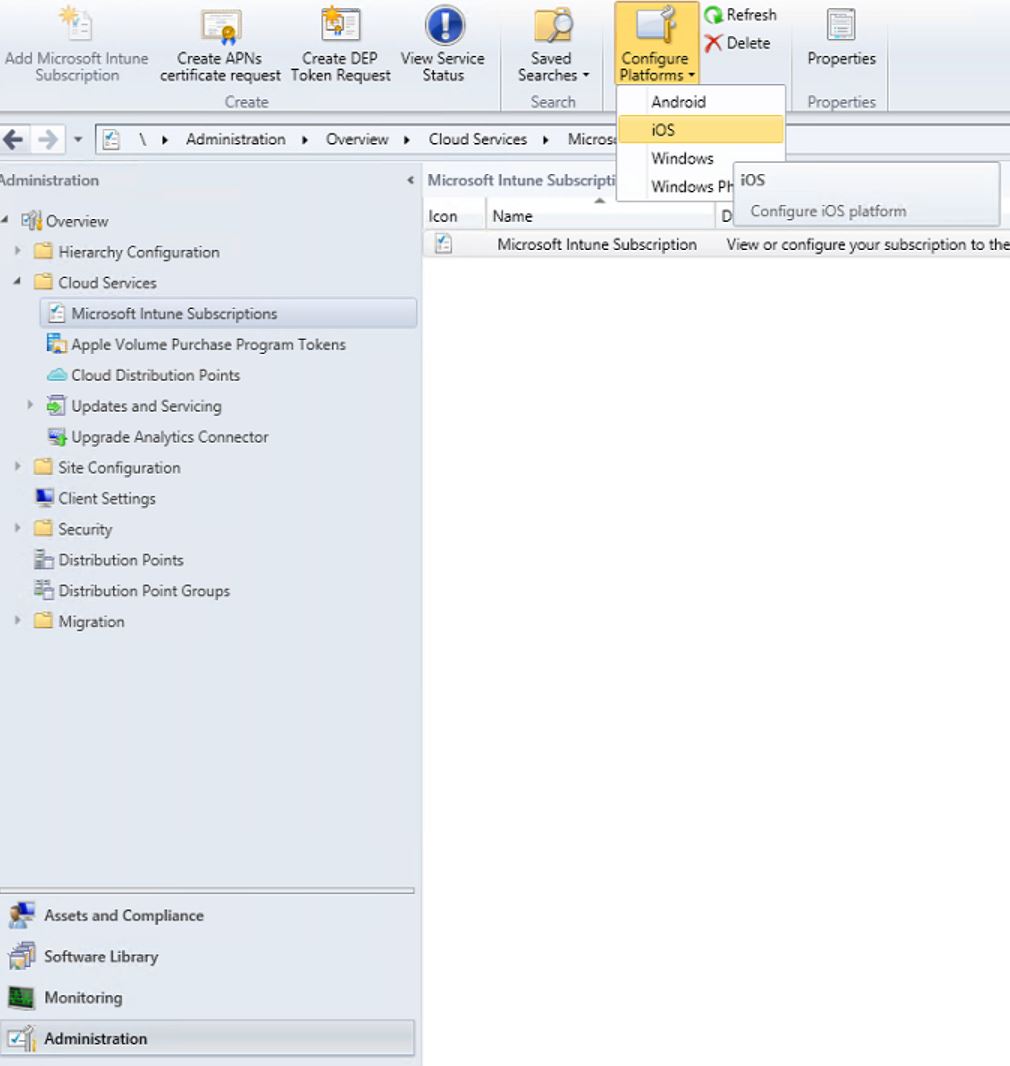
Task: Click Administration in the breadcrumb
Action: pyautogui.click(x=236, y=139)
